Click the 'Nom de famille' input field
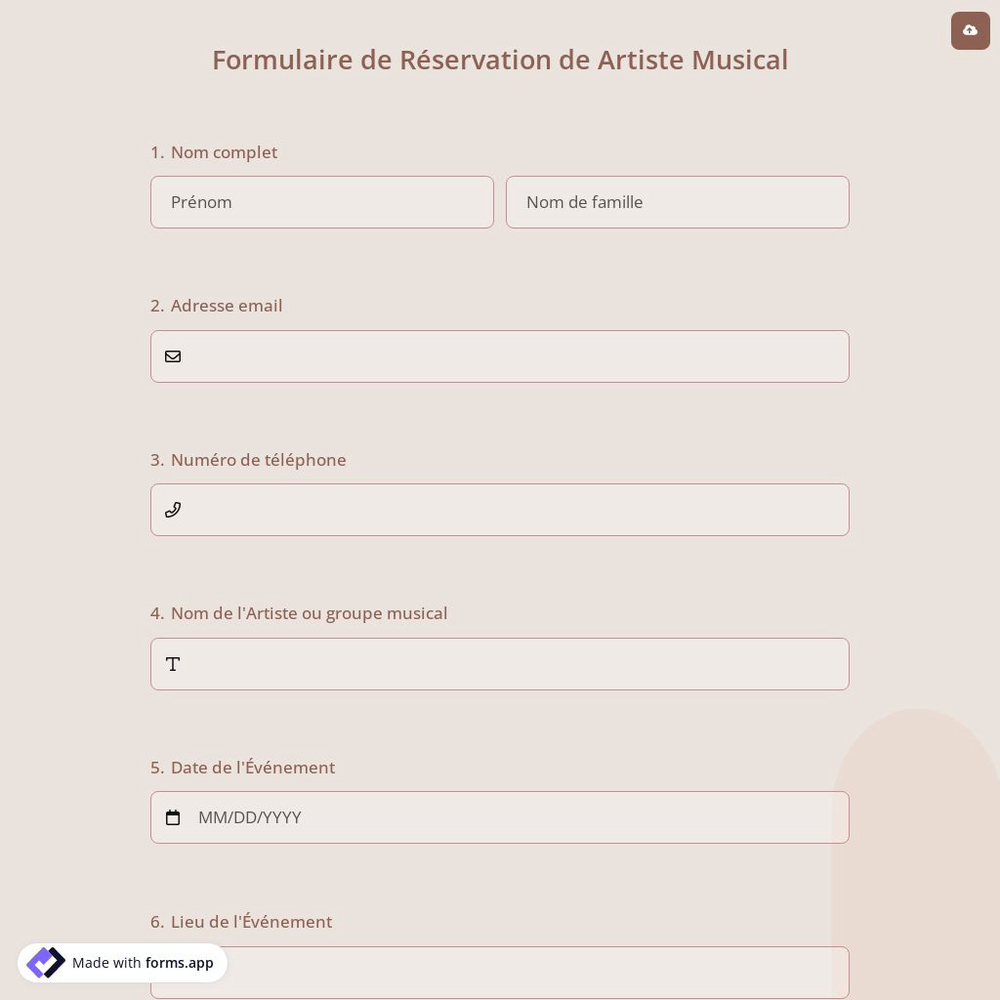1000x1000 pixels. [677, 202]
